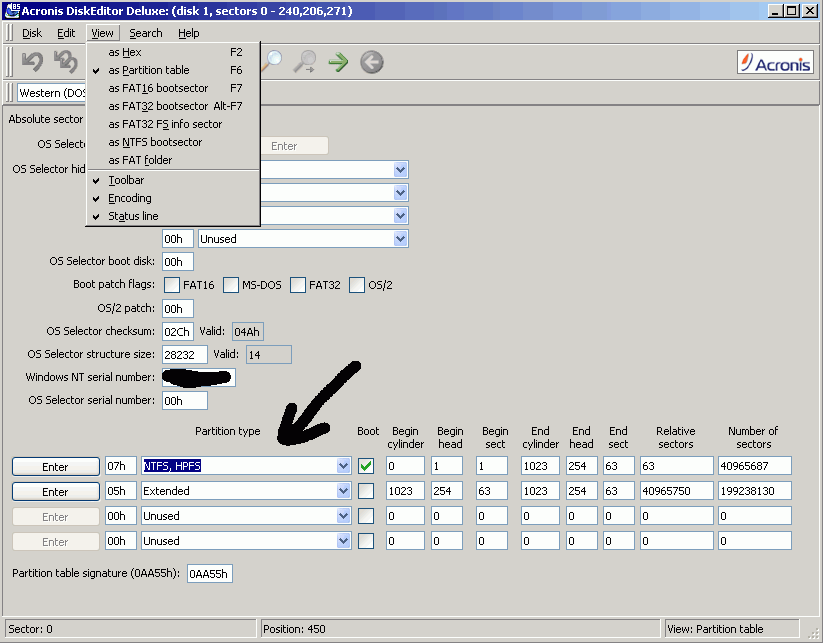Click Relative sectors field showing 40965750
The width and height of the screenshot is (823, 643).
tap(677, 491)
